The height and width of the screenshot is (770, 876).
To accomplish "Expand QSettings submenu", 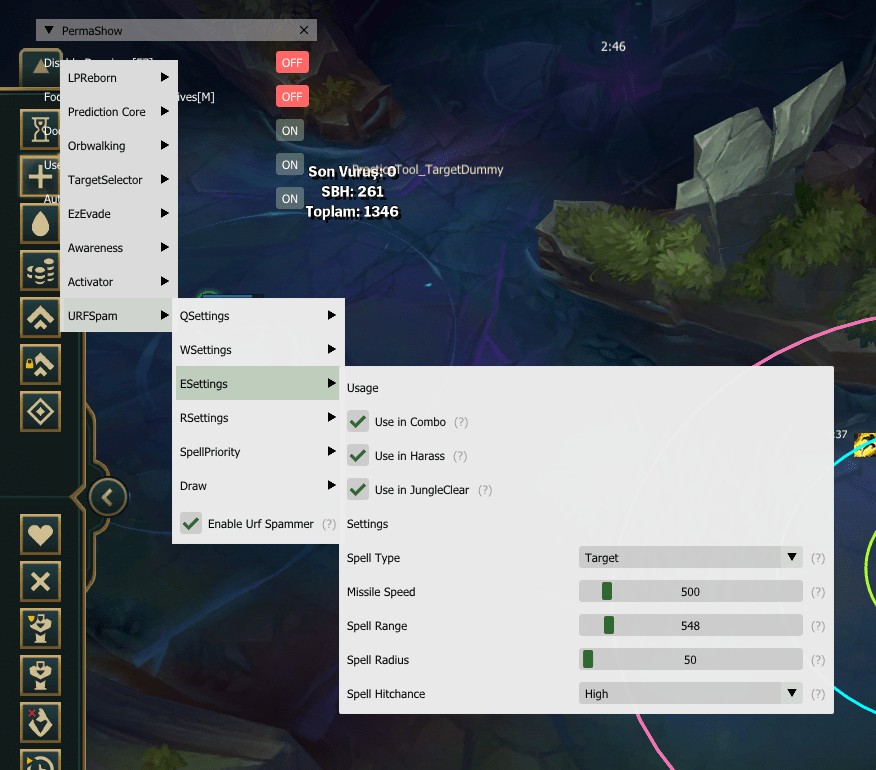I will pos(258,316).
